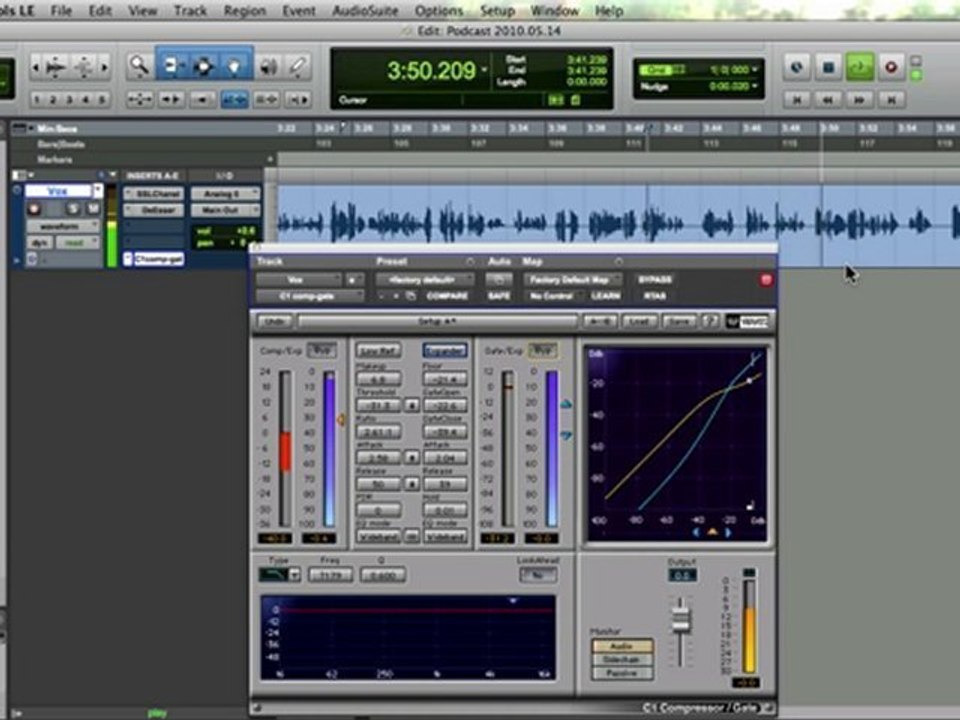Select the Zoomer magnifier tool
The image size is (960, 720).
click(140, 66)
